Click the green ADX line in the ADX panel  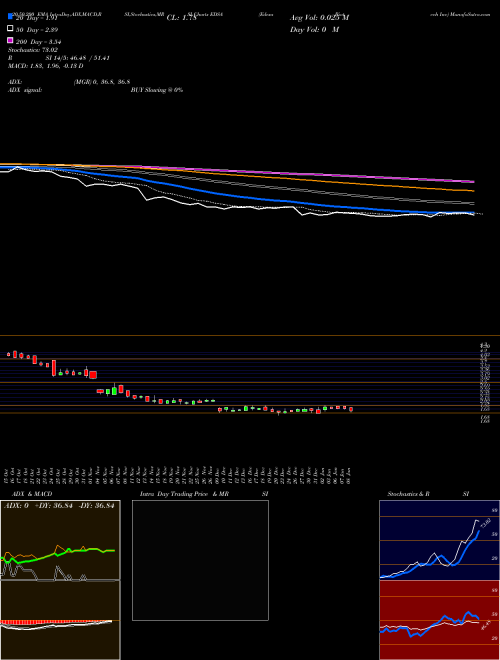coord(59,555)
